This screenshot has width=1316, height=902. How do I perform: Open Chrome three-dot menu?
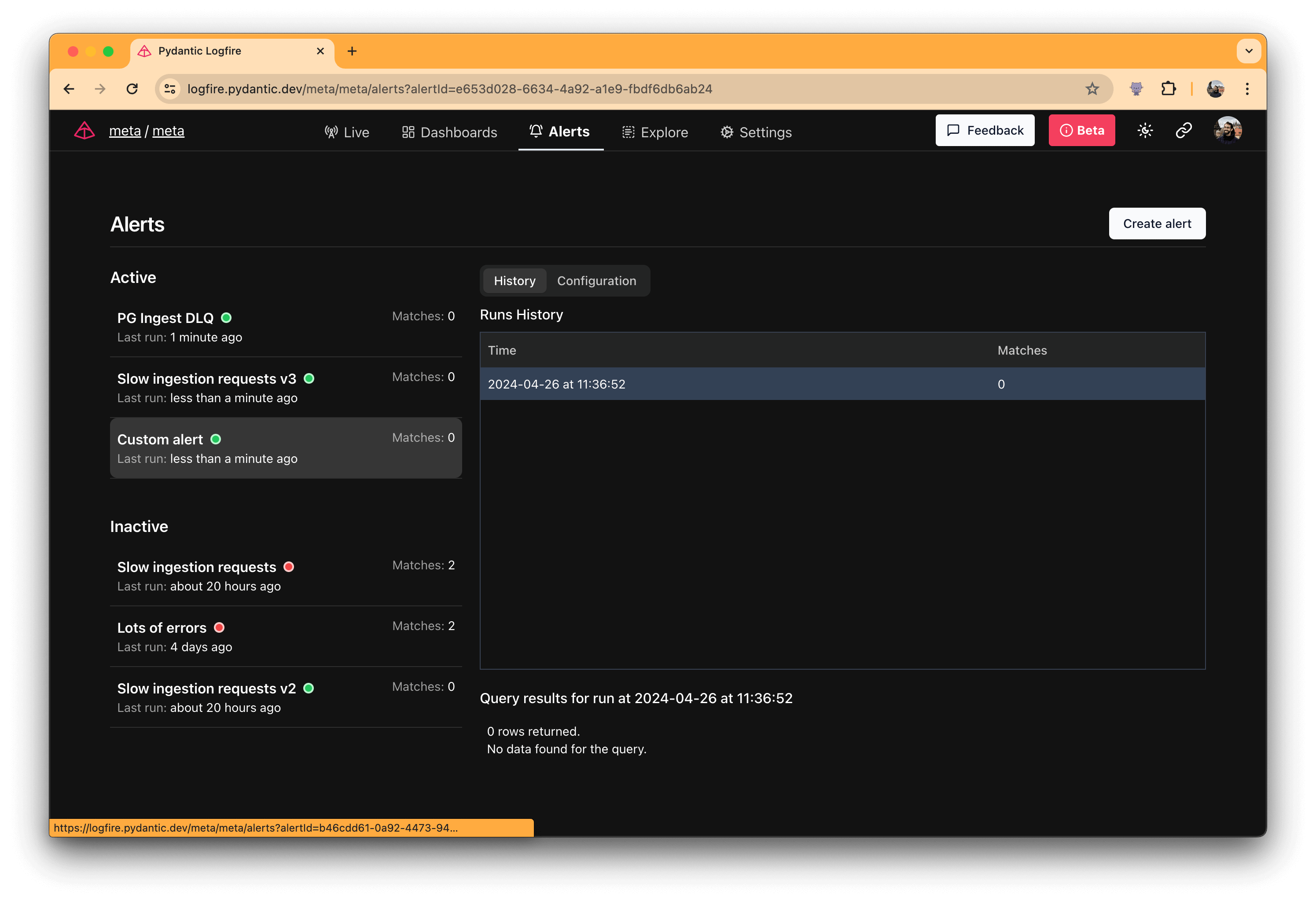tap(1247, 89)
